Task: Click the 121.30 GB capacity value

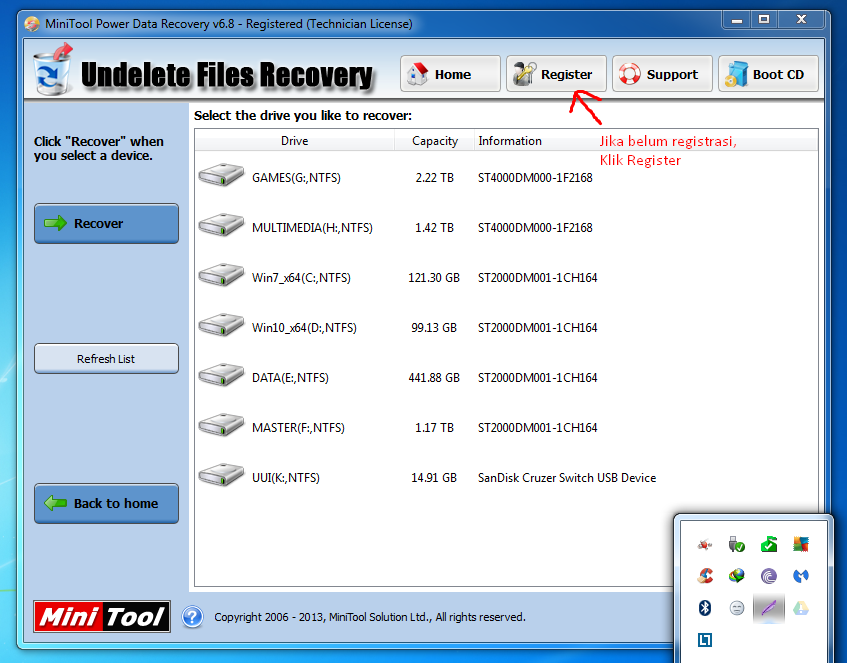Action: [434, 278]
